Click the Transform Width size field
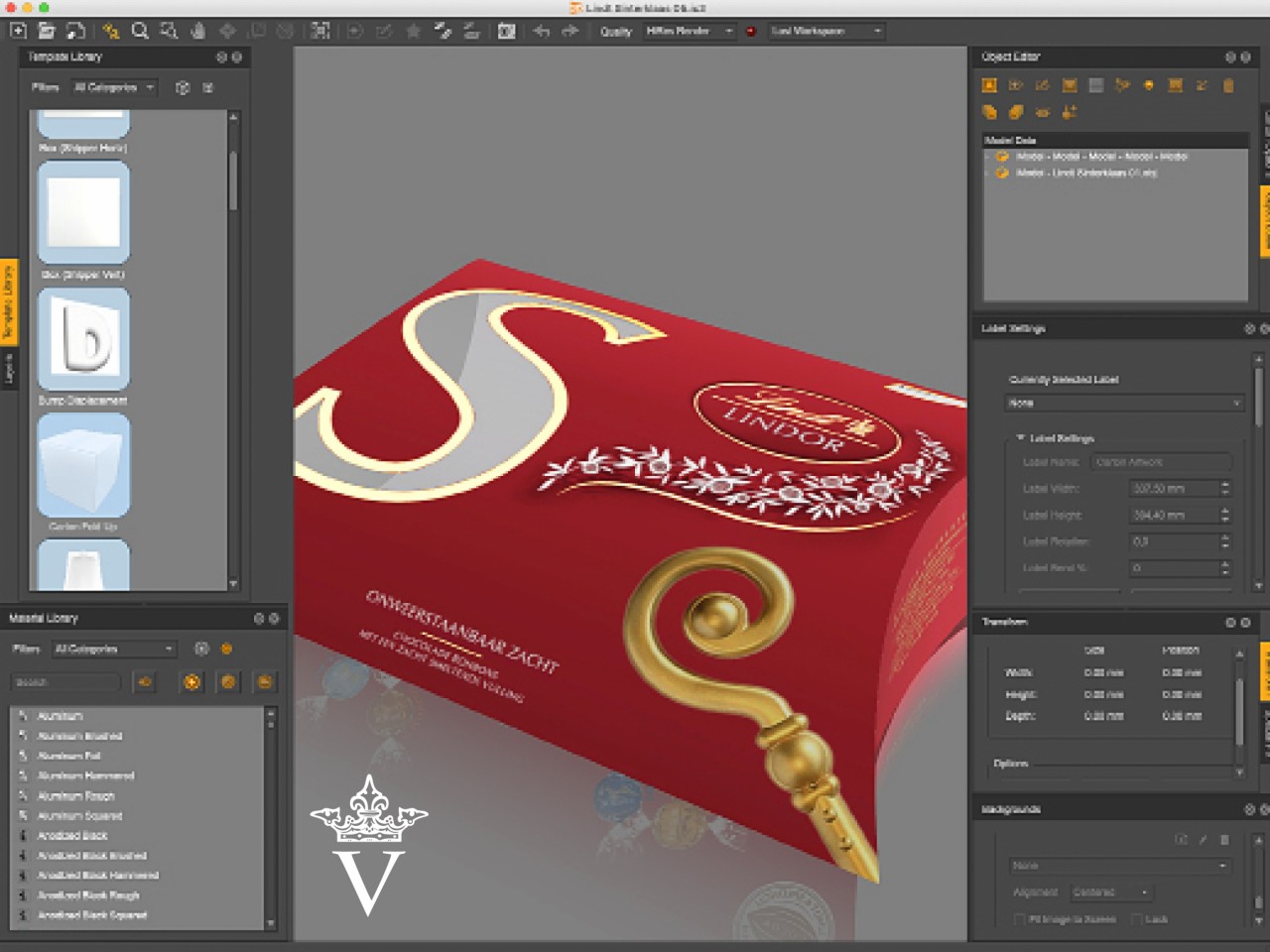This screenshot has width=1270, height=952. point(1103,672)
